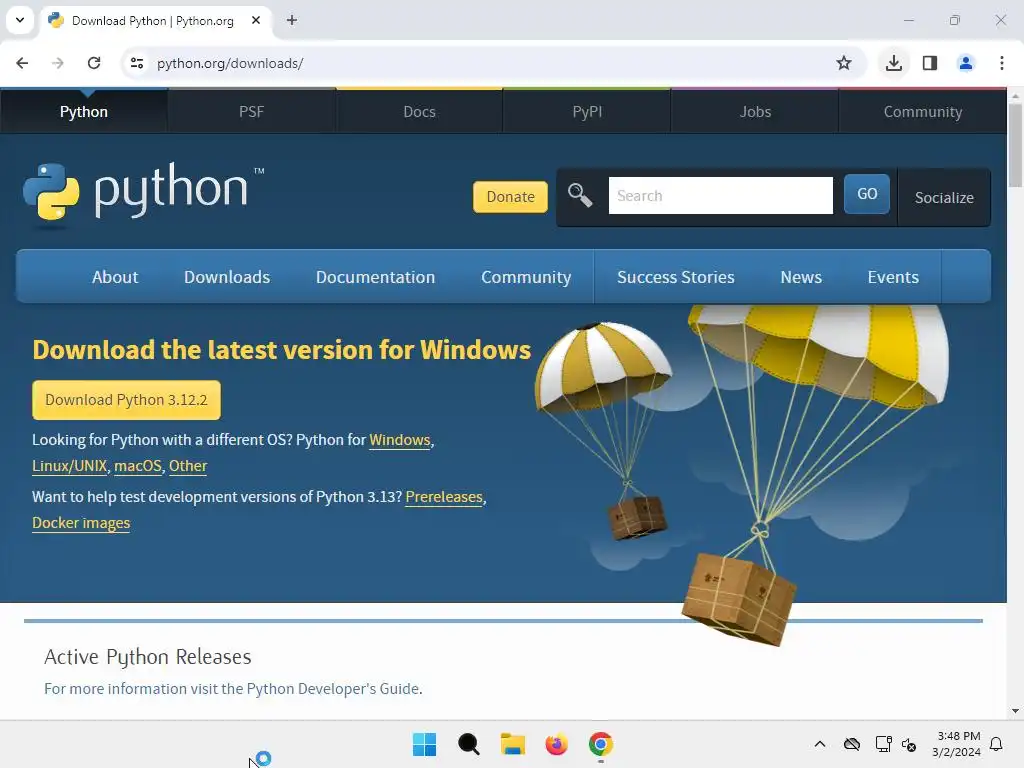Viewport: 1024px width, 768px height.
Task: Open the Success Stories menu
Action: pos(676,277)
